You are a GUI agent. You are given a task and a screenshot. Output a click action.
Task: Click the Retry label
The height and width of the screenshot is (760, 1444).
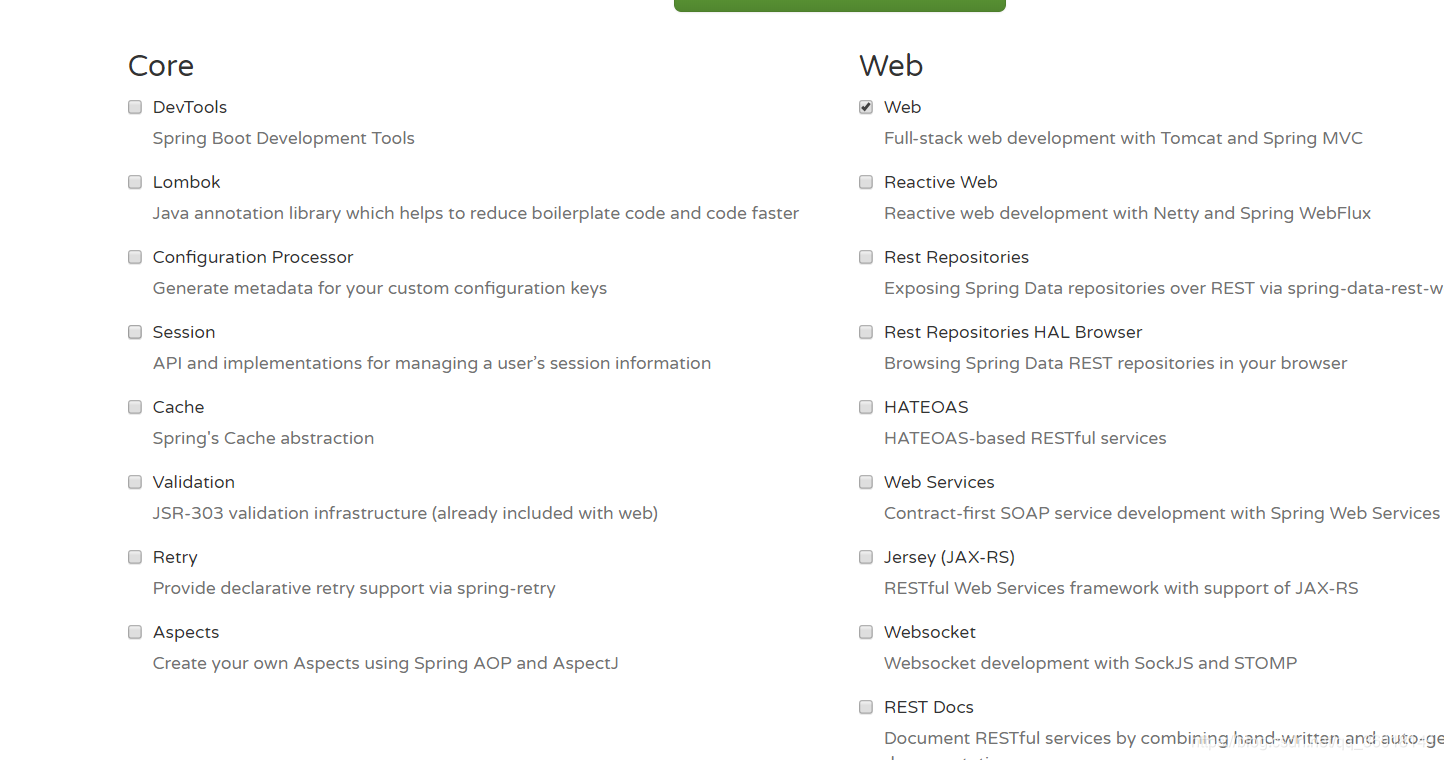pyautogui.click(x=175, y=557)
